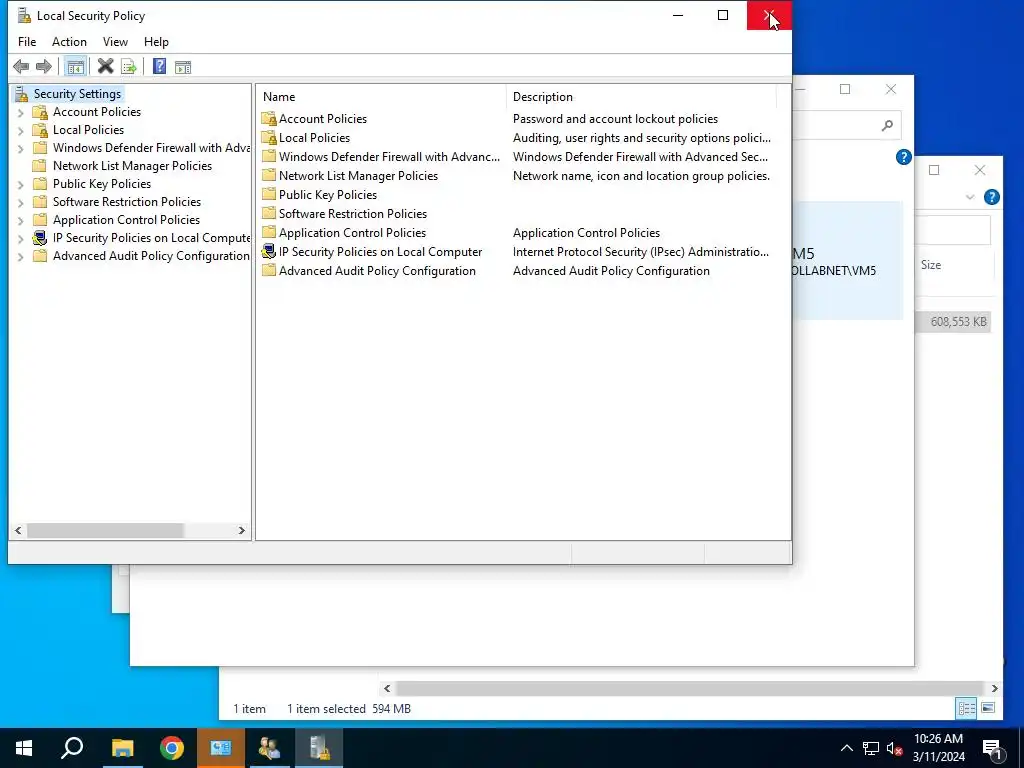Close the Local Security Policy window
Image resolution: width=1024 pixels, height=768 pixels.
click(769, 15)
